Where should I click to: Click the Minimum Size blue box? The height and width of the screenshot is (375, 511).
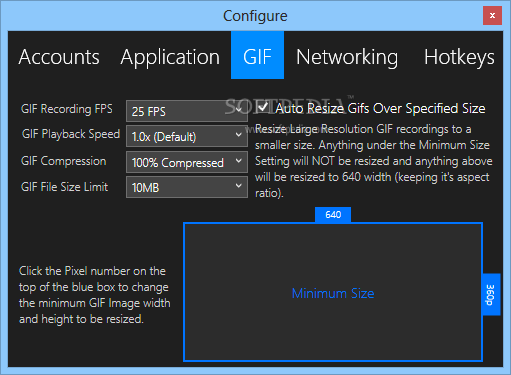(x=333, y=292)
